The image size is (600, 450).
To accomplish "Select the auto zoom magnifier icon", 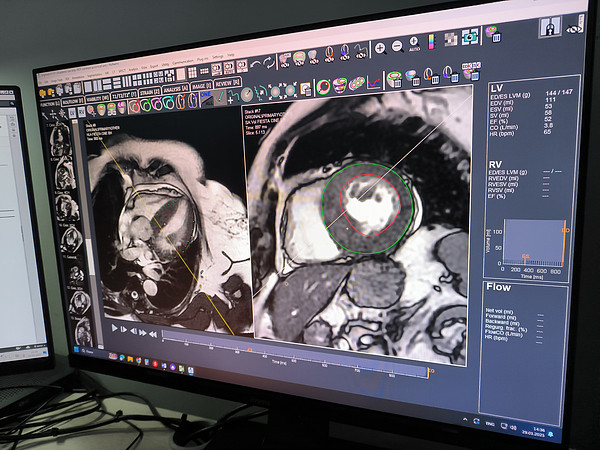I will point(412,45).
